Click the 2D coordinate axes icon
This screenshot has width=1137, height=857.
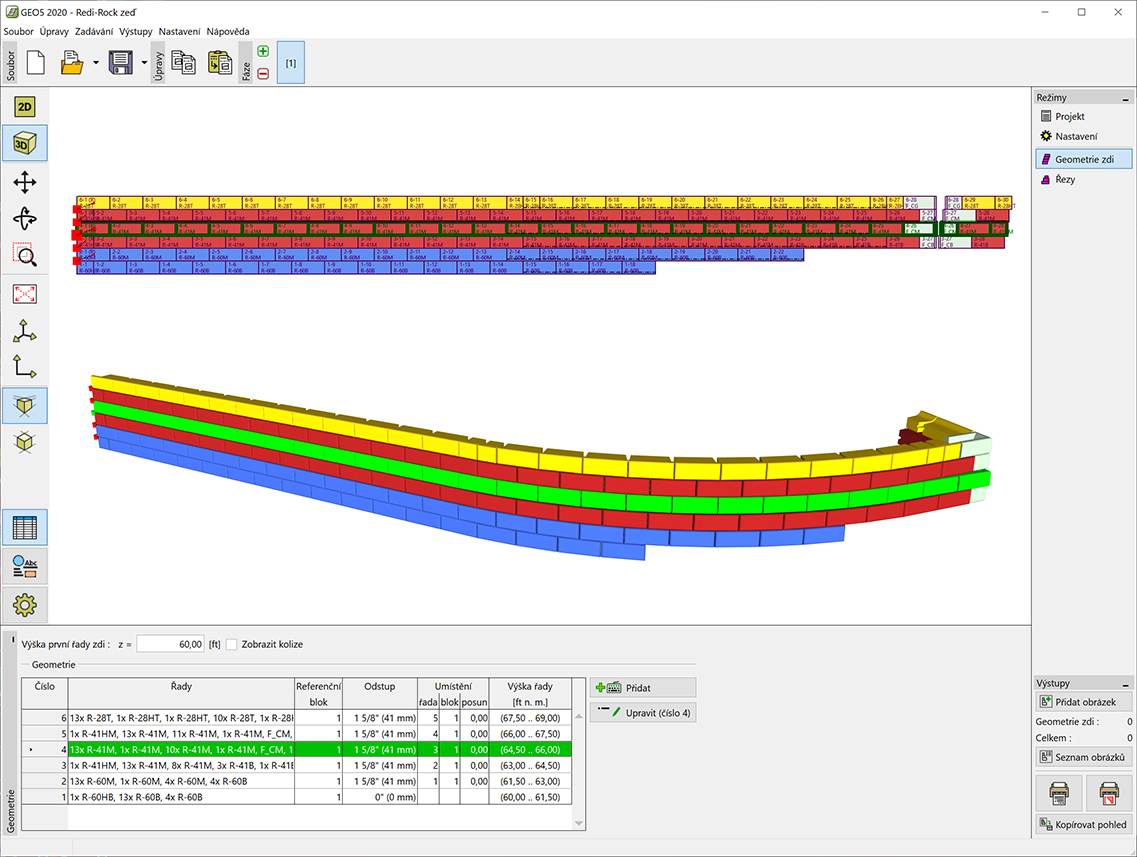(x=25, y=367)
